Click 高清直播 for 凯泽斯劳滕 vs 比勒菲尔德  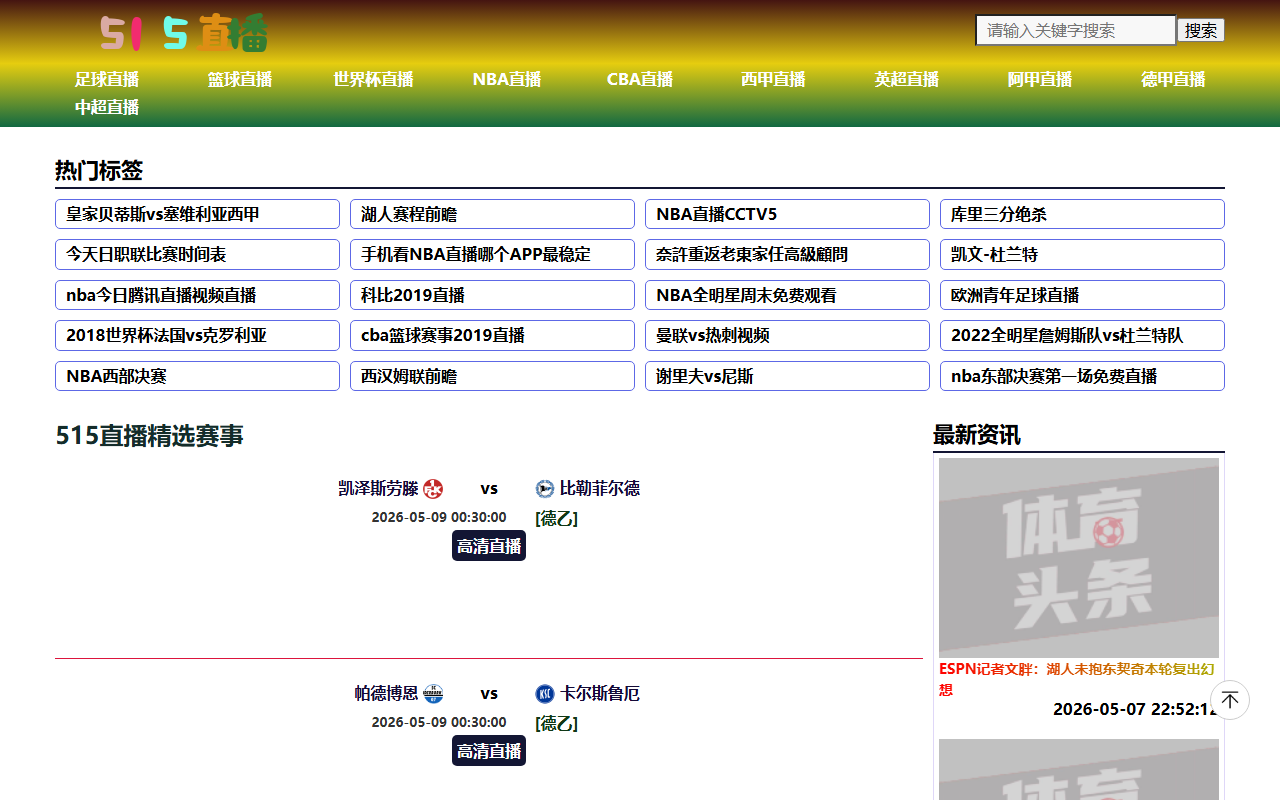[x=489, y=546]
